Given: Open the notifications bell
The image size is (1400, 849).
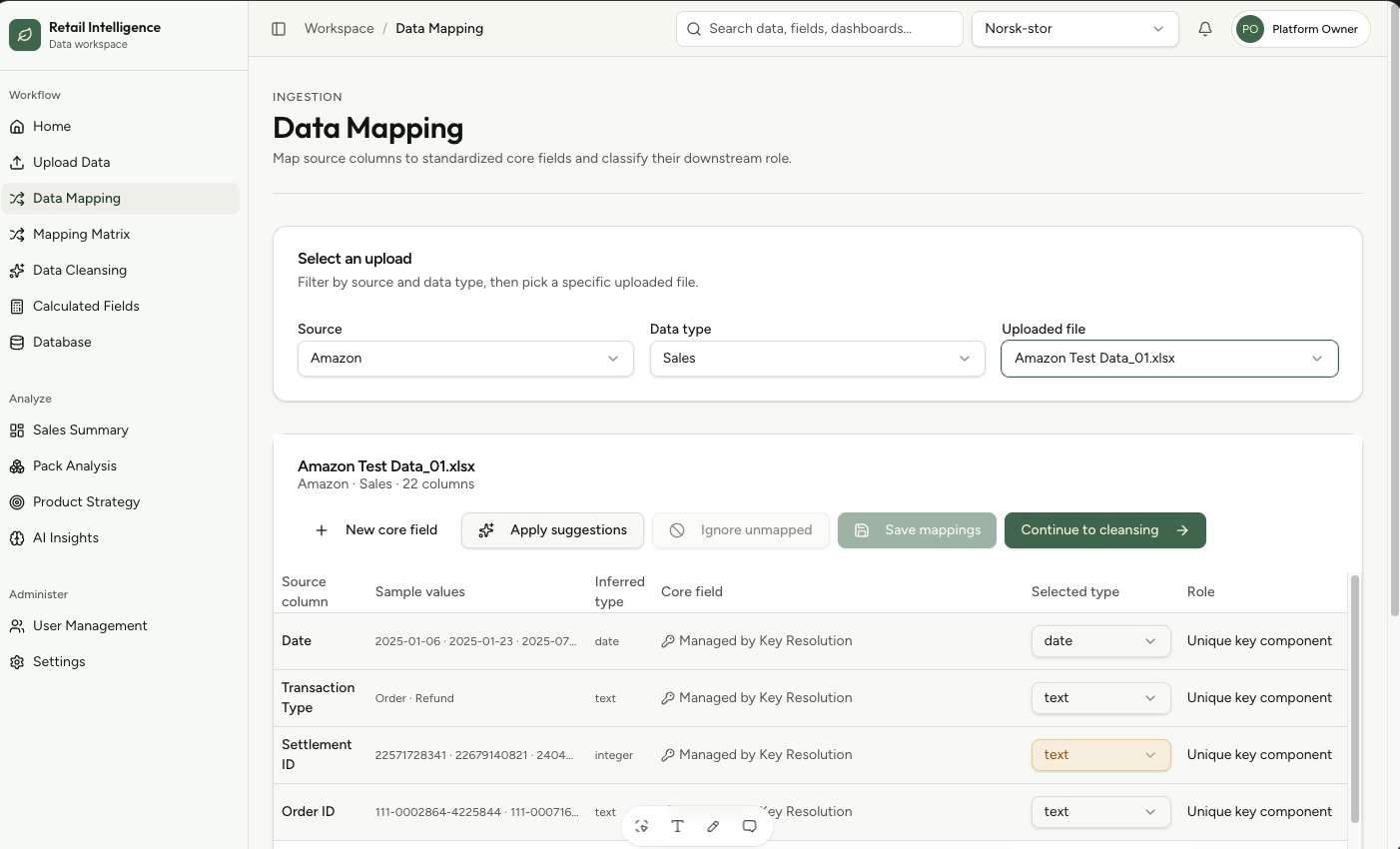Looking at the screenshot, I should coord(1205,29).
